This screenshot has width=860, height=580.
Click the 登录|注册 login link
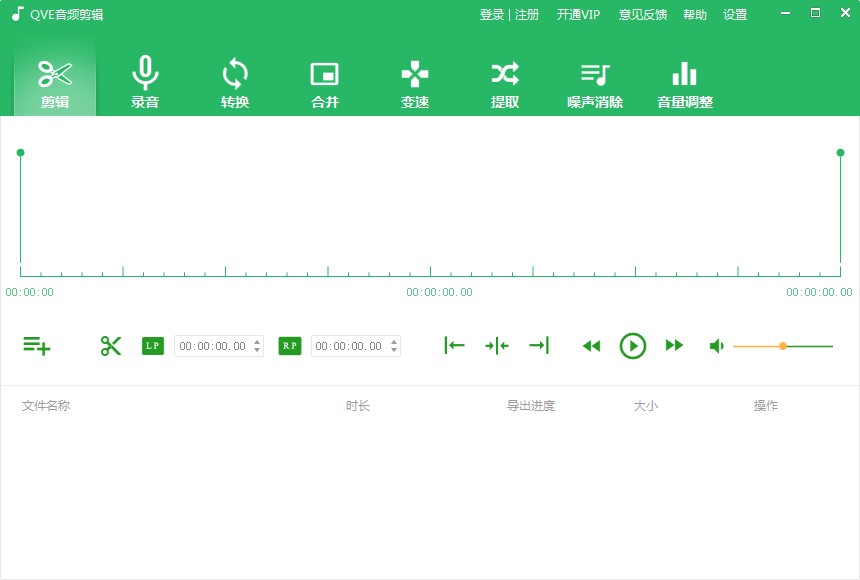[511, 14]
